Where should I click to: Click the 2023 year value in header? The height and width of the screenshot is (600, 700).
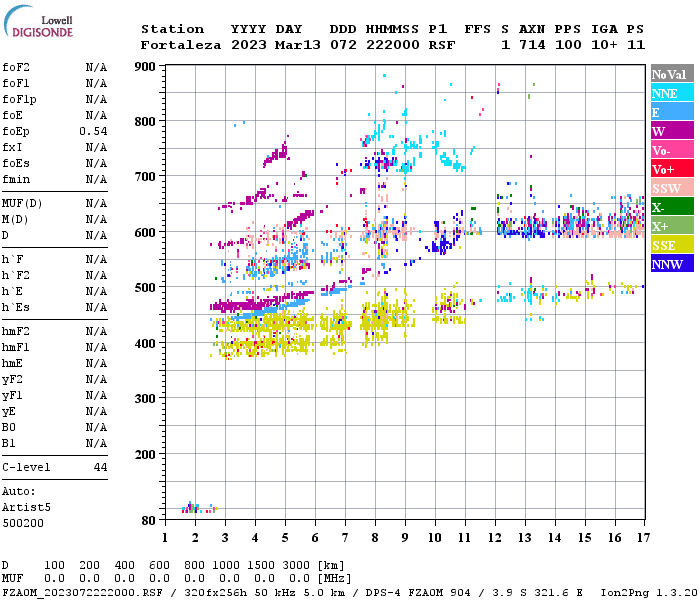coord(249,45)
